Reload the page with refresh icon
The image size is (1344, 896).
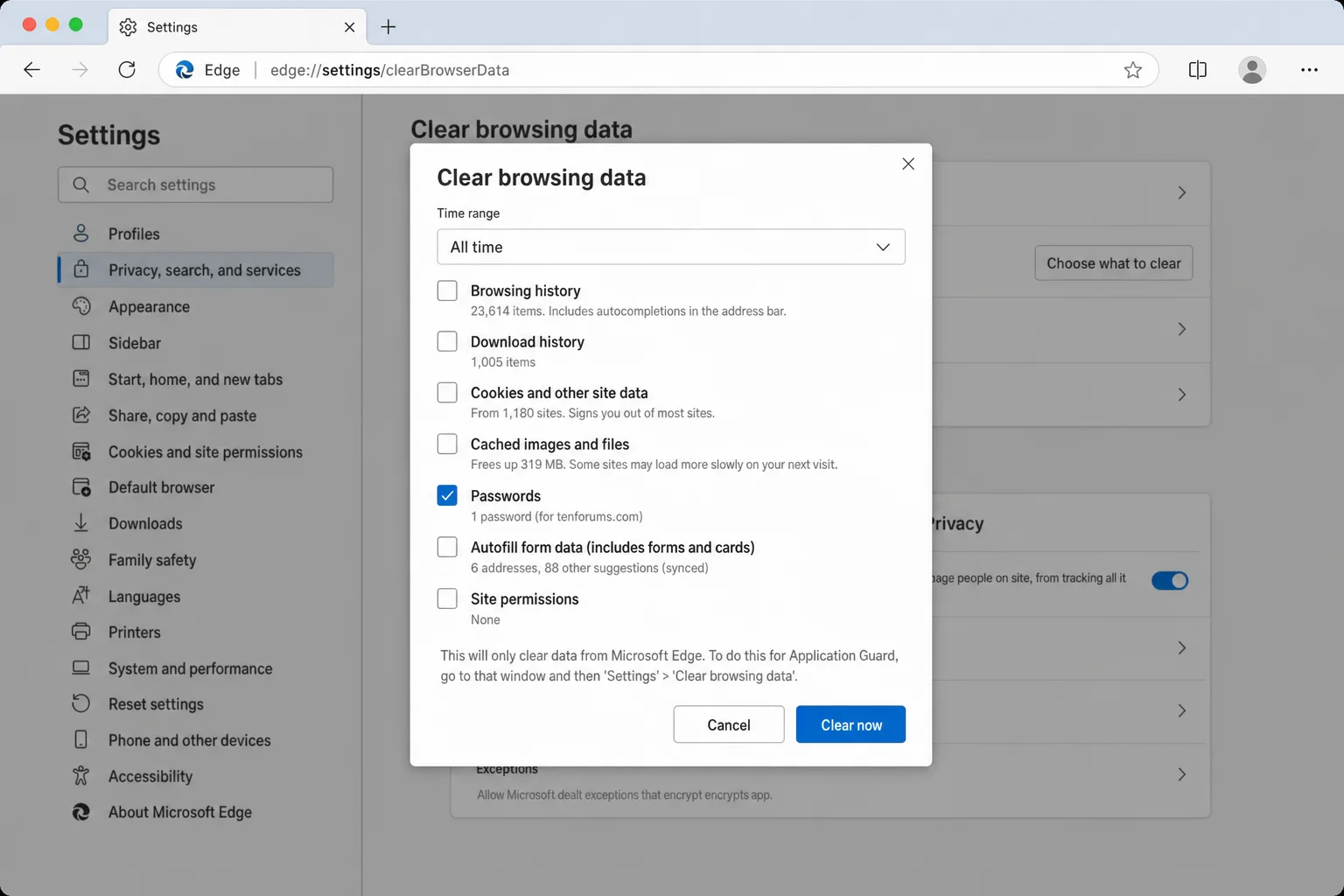coord(127,70)
